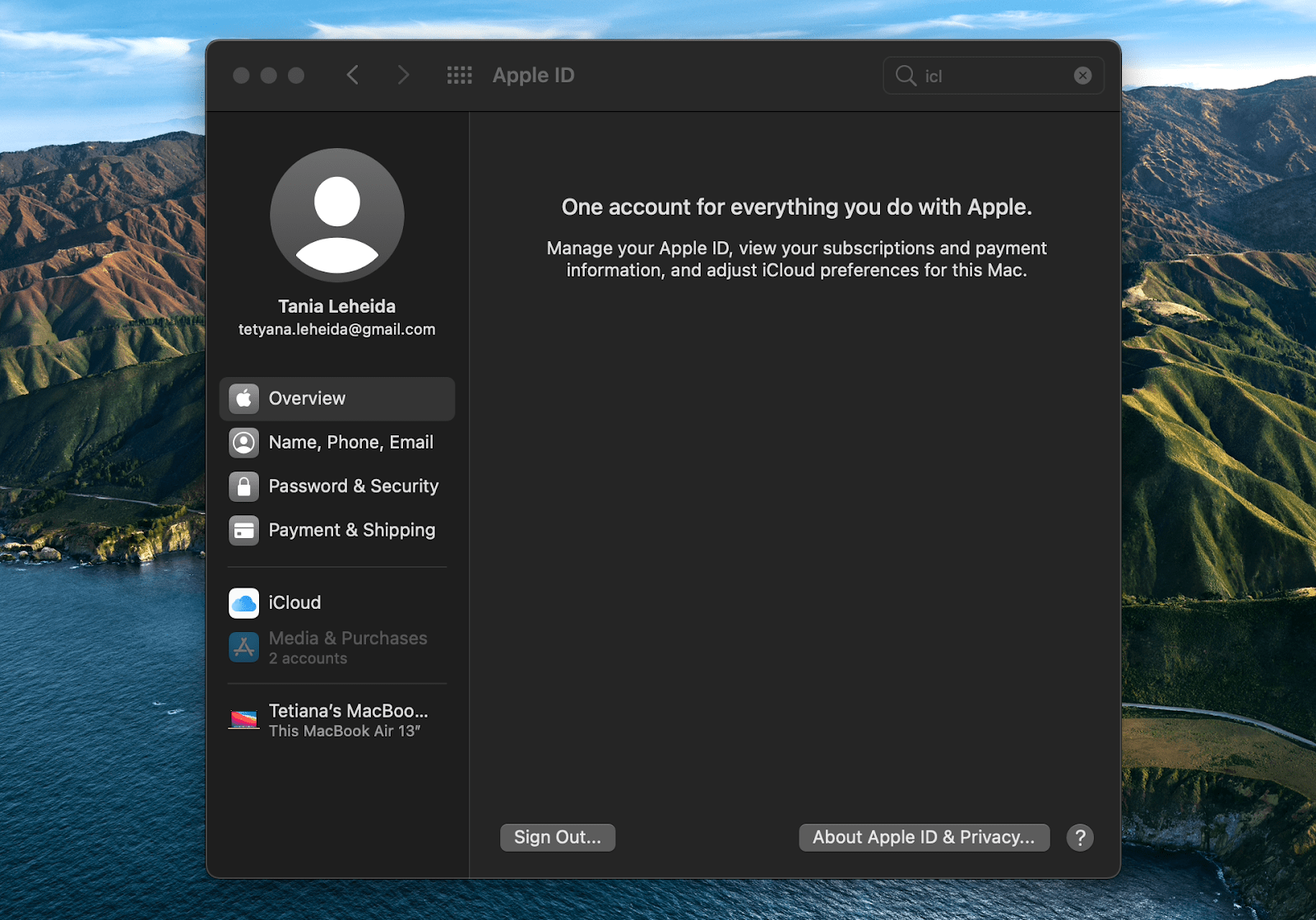Screen dimensions: 1316x920
Task: Open help with the question mark button
Action: click(1080, 838)
